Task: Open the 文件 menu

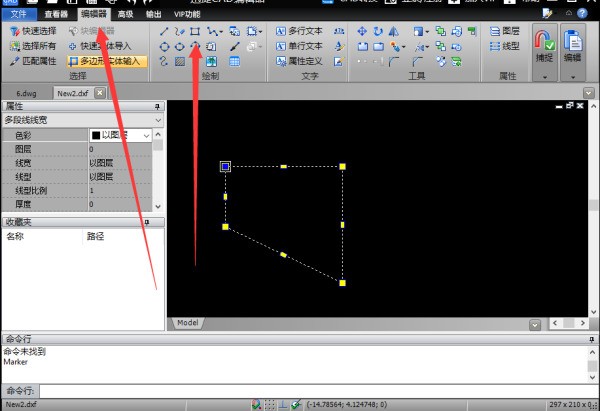Action: click(x=18, y=15)
